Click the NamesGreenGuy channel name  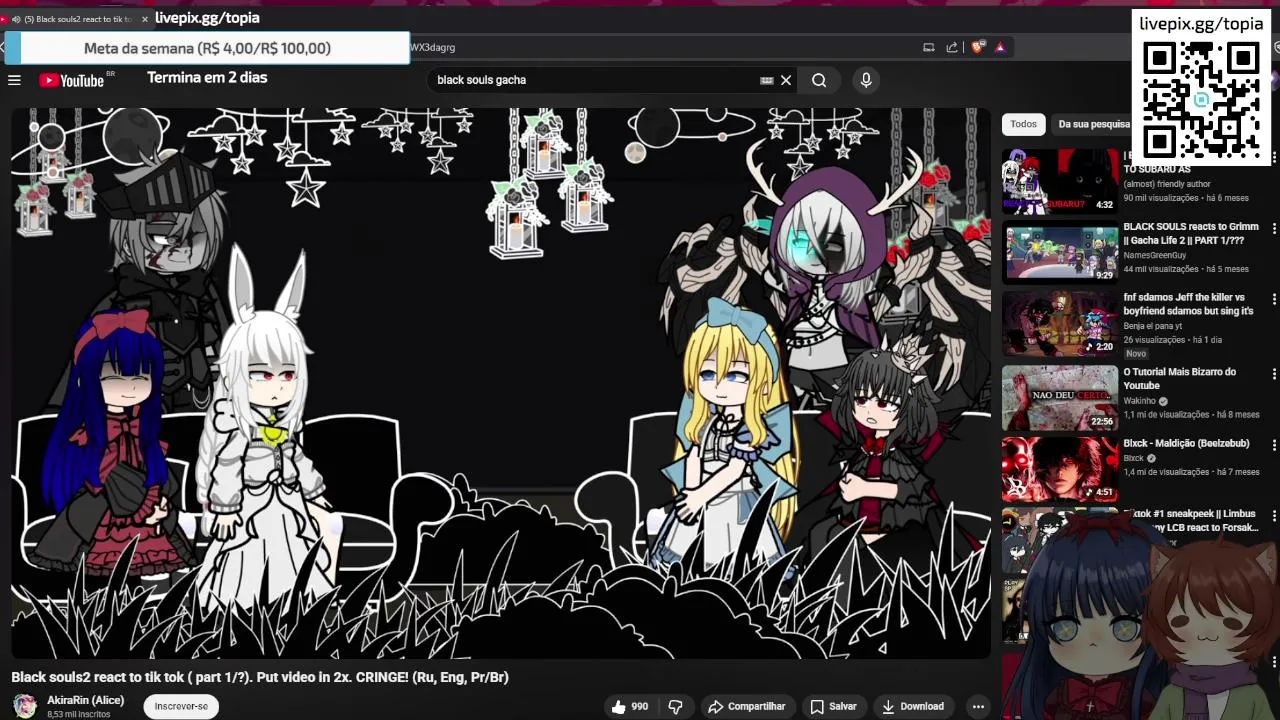[x=1155, y=256]
